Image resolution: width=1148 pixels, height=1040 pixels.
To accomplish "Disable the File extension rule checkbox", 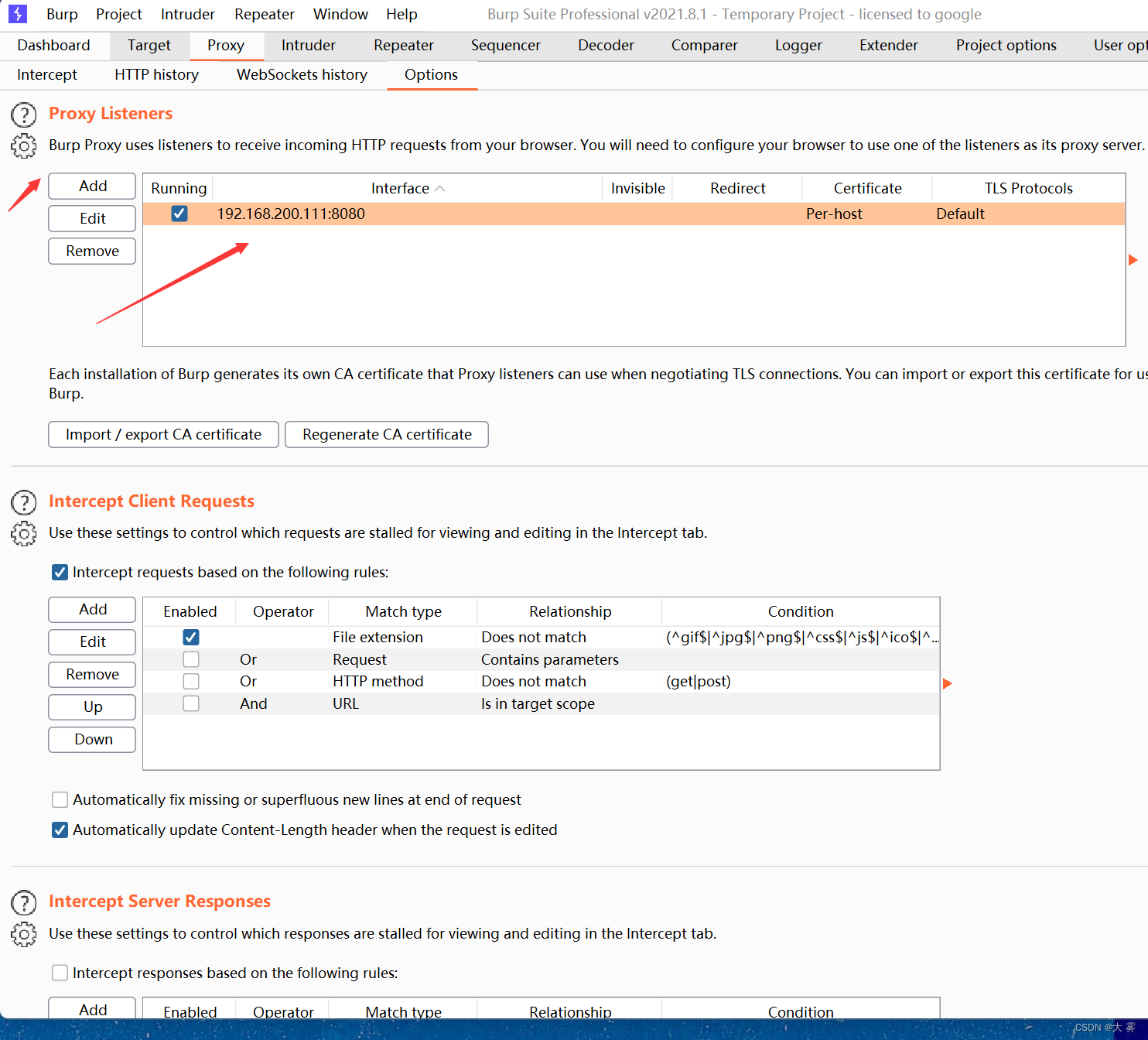I will coord(191,637).
